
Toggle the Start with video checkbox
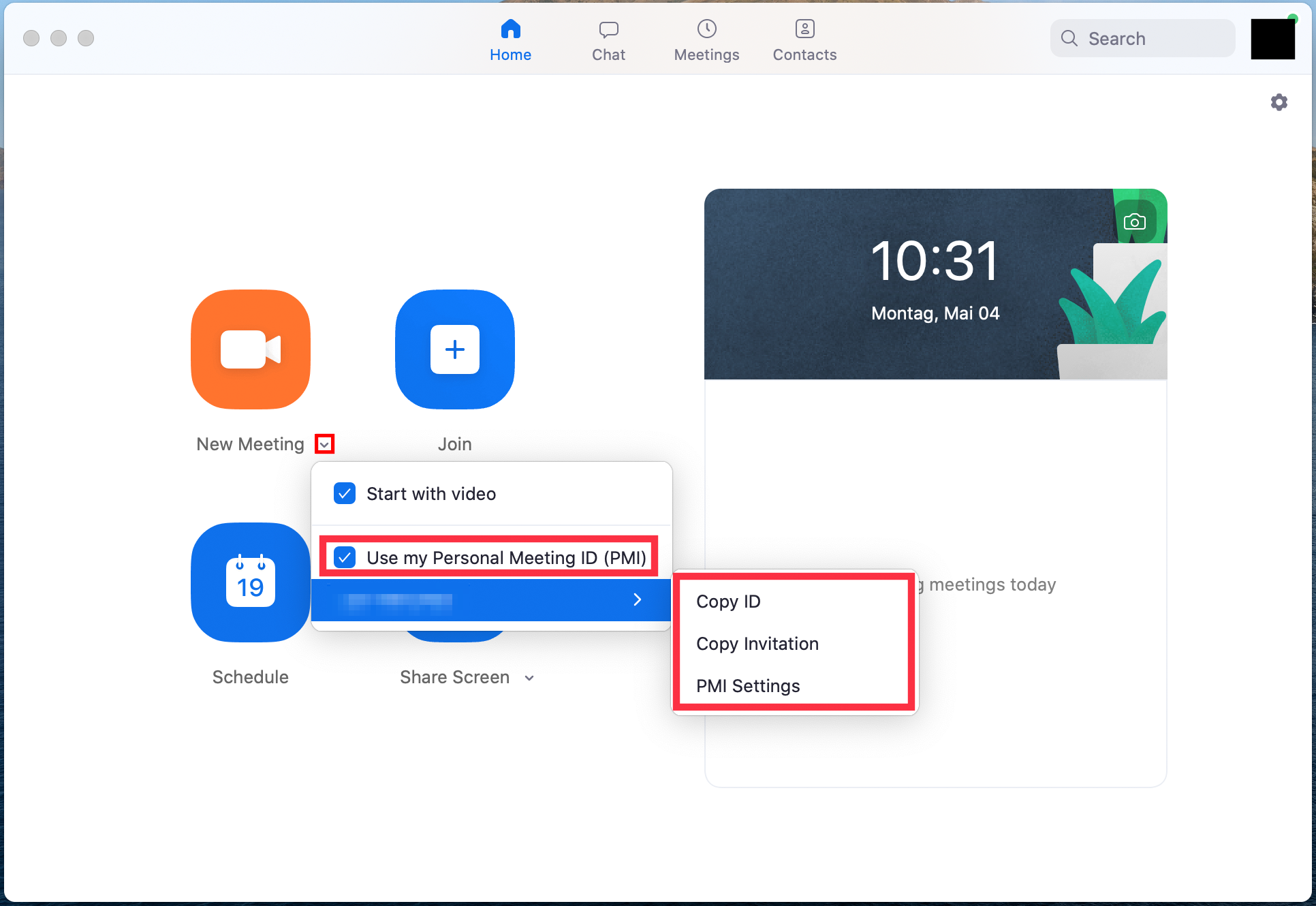(345, 493)
